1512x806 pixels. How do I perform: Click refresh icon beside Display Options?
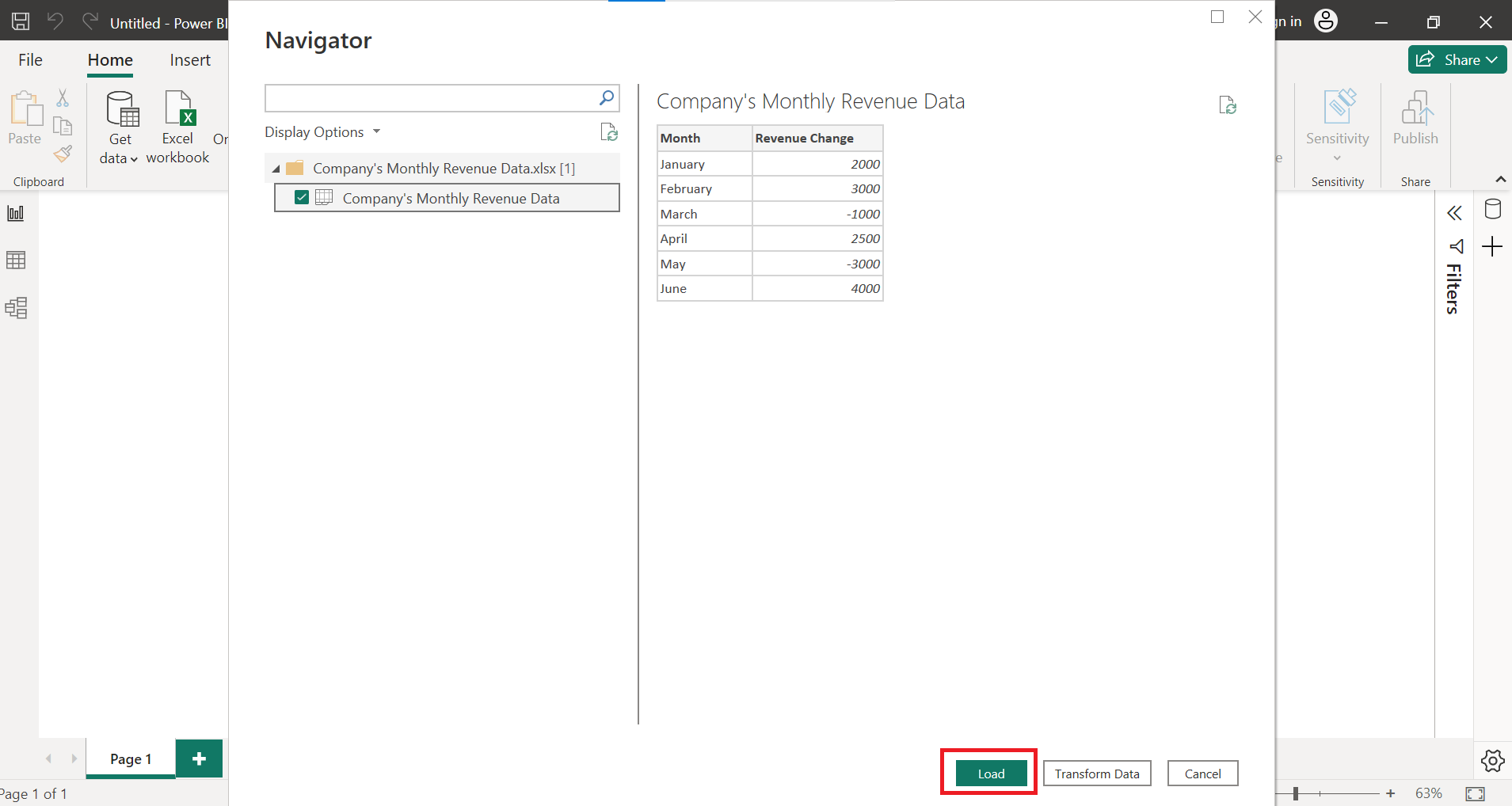pyautogui.click(x=608, y=132)
